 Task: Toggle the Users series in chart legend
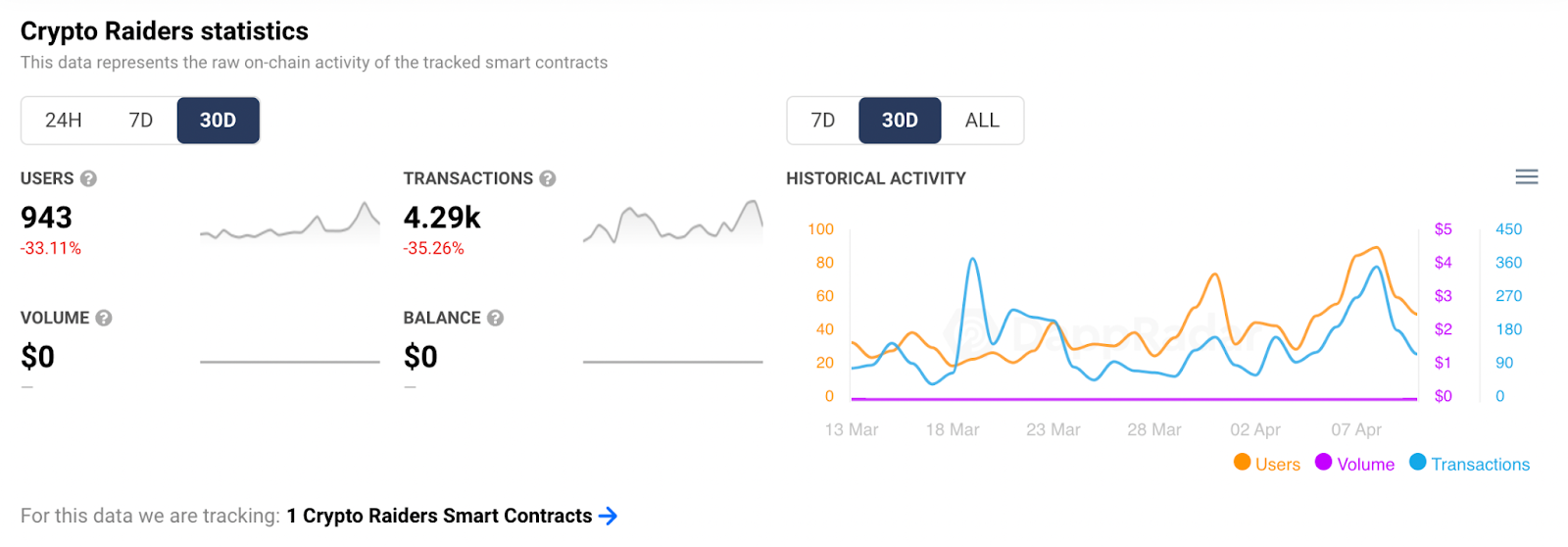click(1277, 465)
